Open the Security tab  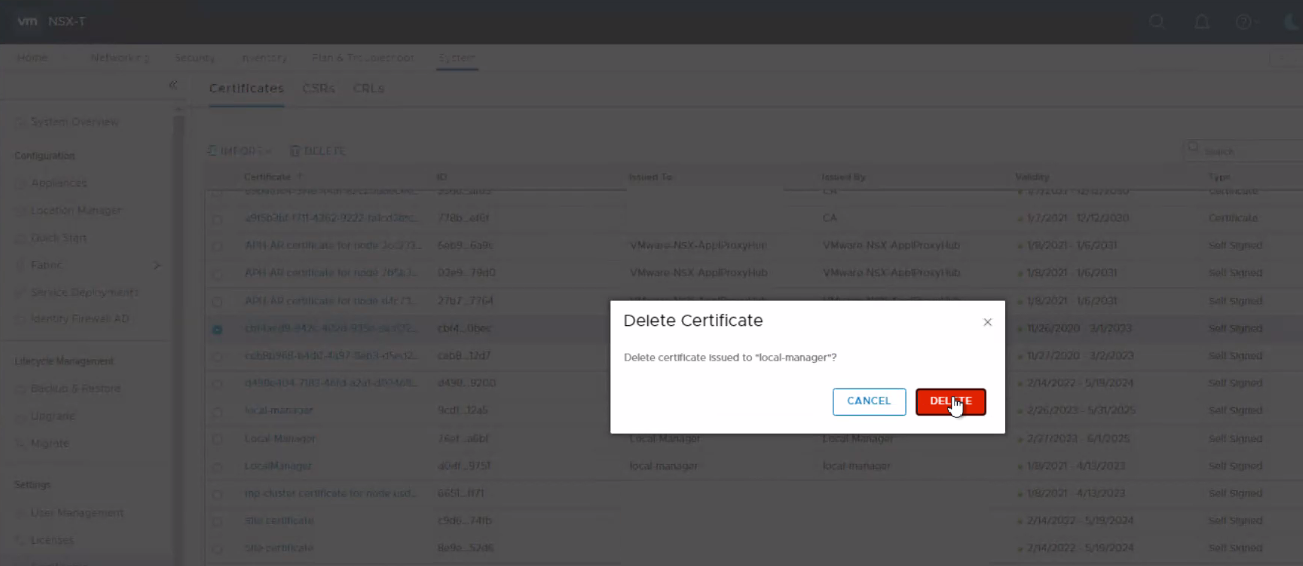pos(195,58)
